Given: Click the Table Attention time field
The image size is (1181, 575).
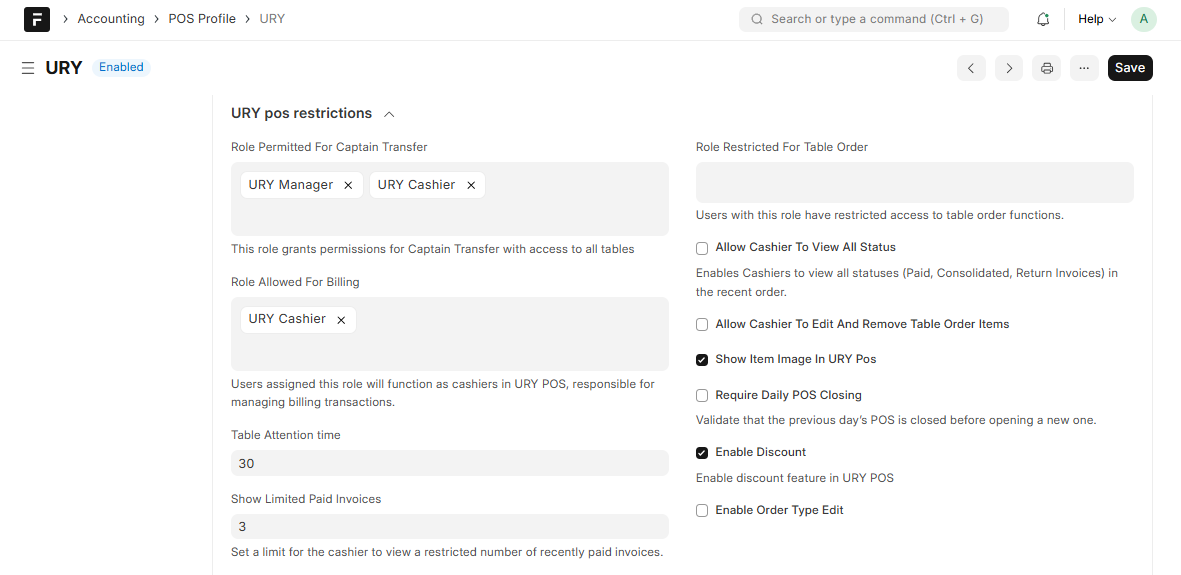Looking at the screenshot, I should click(x=449, y=463).
